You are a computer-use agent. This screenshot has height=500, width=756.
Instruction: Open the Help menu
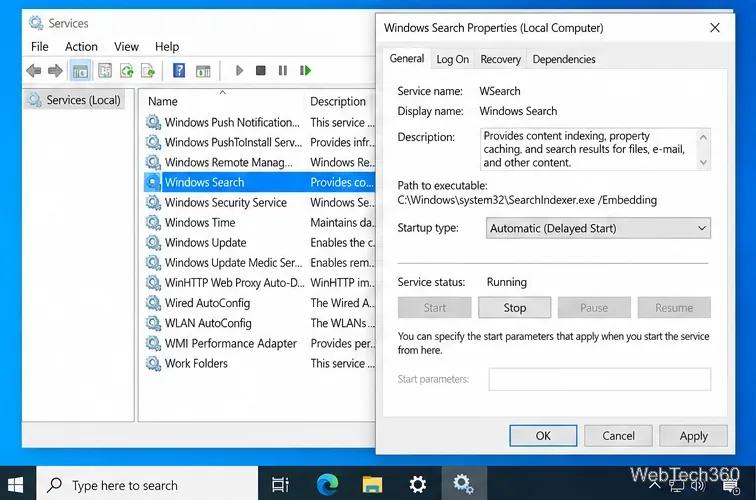pyautogui.click(x=167, y=47)
